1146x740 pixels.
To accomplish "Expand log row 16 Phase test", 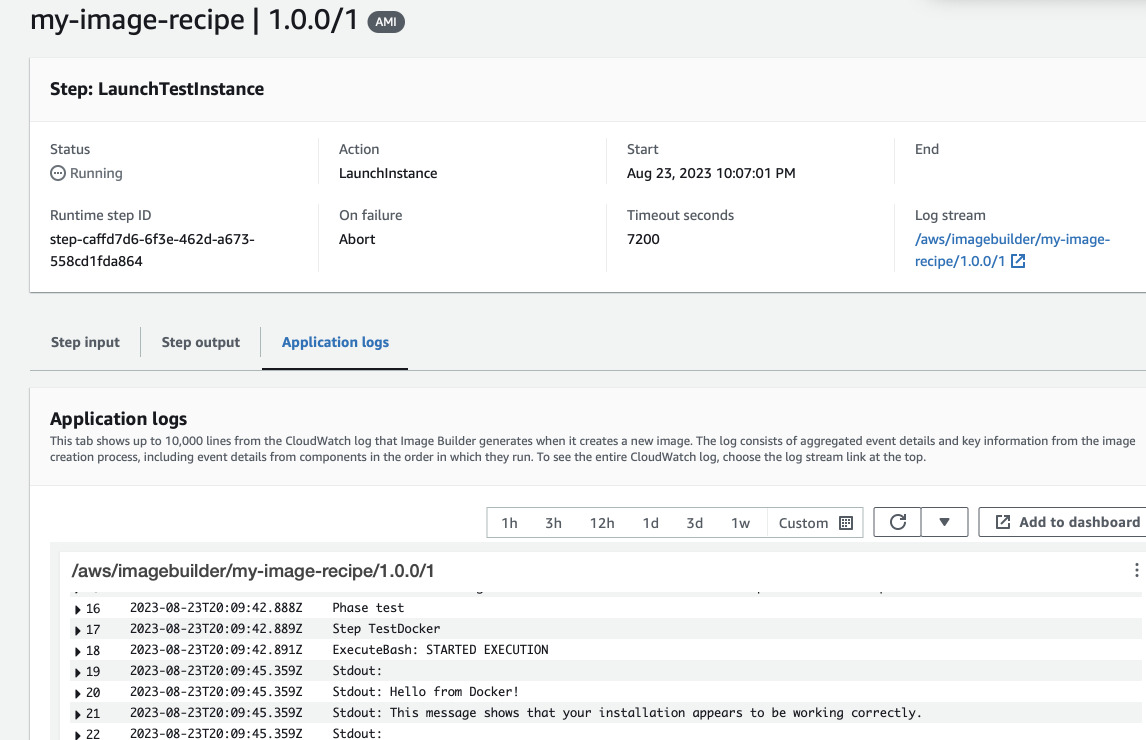I will pos(77,609).
